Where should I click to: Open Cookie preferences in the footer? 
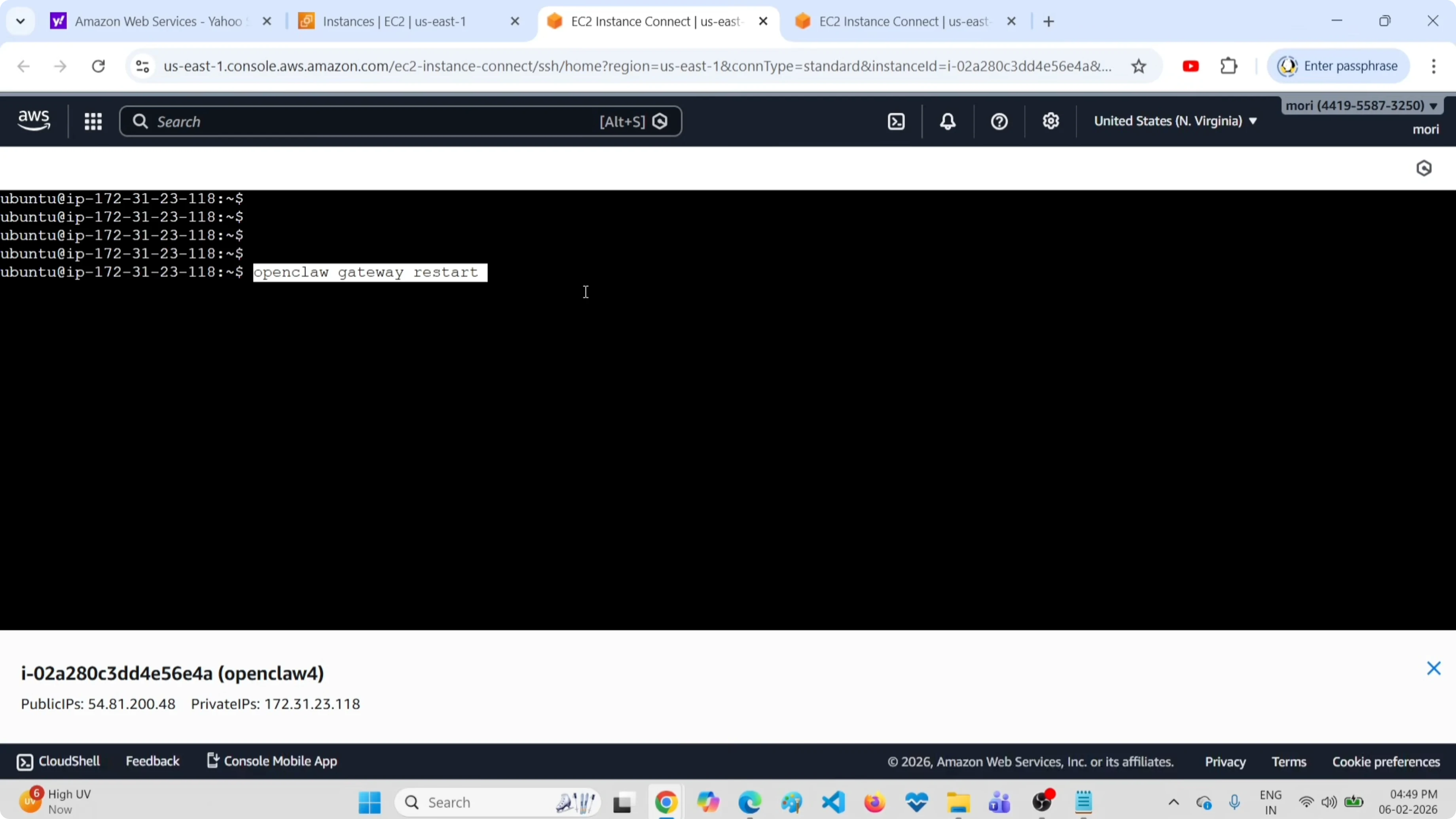[x=1386, y=762]
